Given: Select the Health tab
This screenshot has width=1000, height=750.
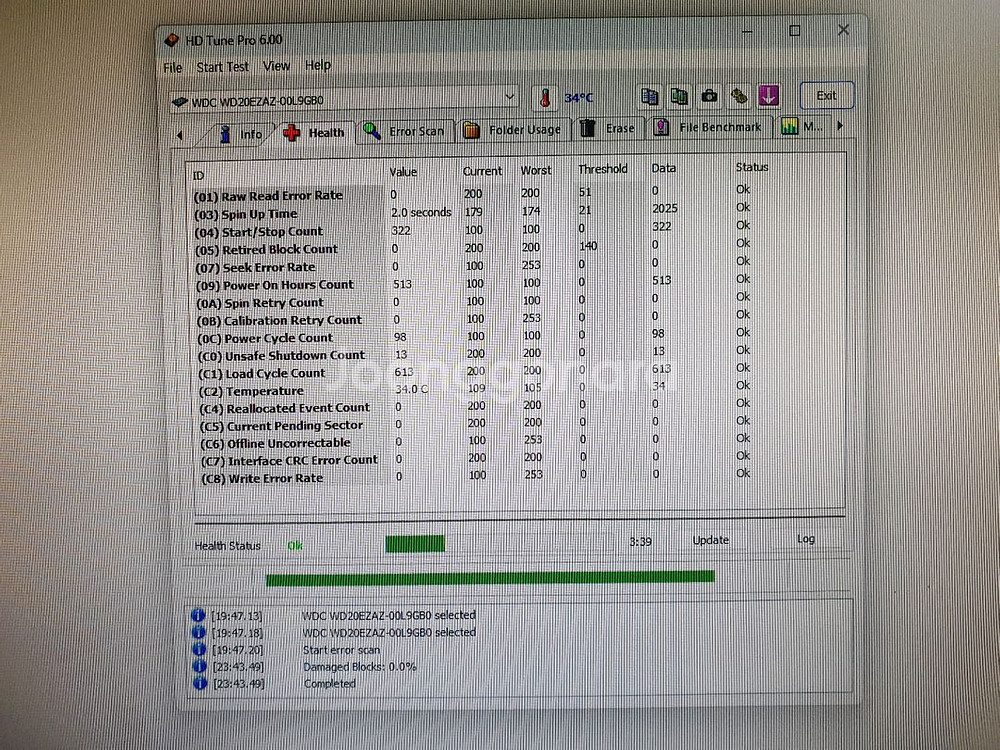Looking at the screenshot, I should click(314, 133).
